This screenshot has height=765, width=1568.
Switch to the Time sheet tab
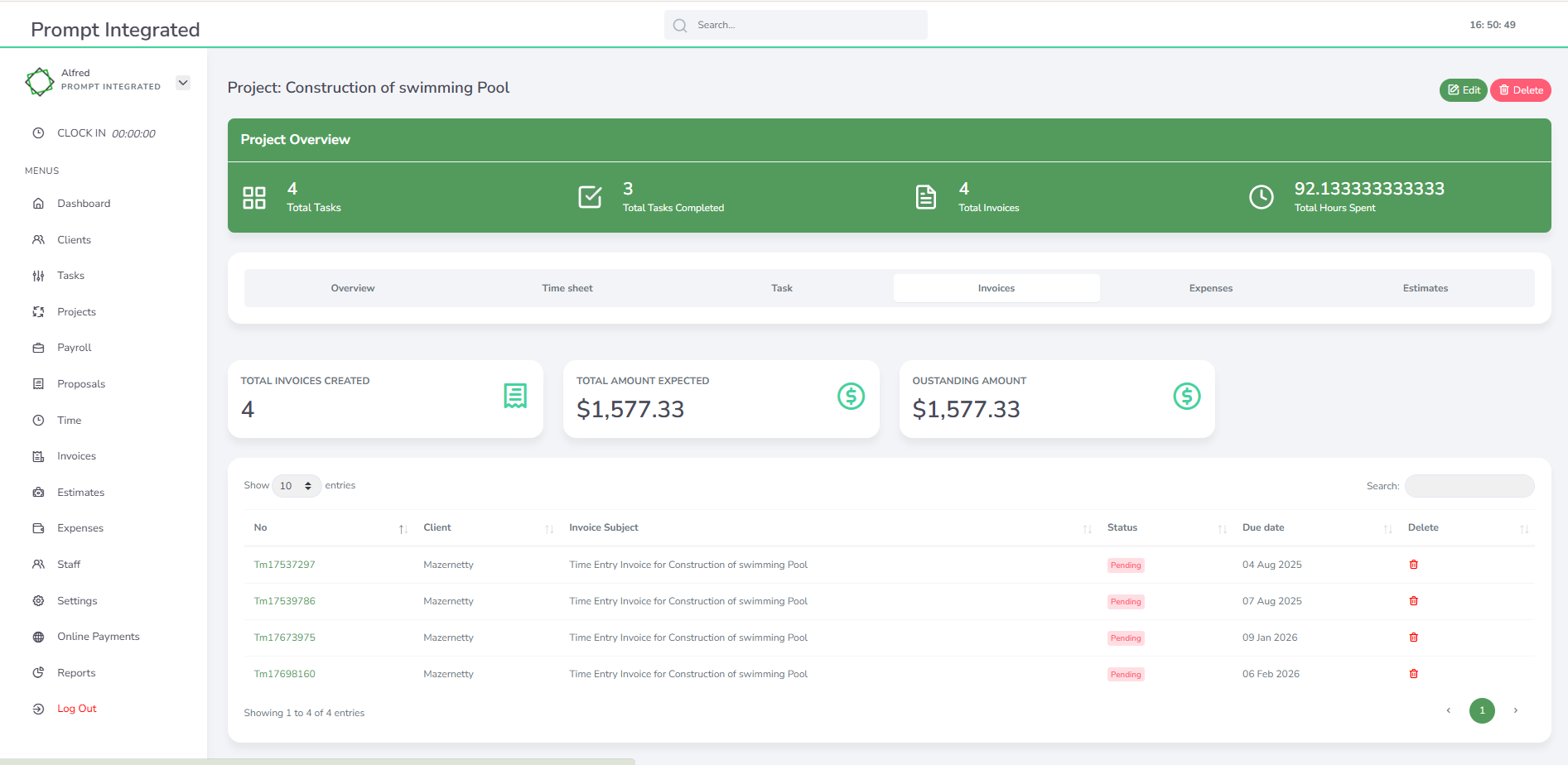click(x=567, y=288)
